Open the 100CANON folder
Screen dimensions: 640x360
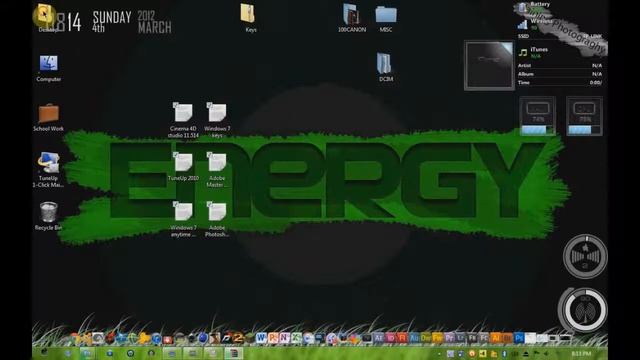coord(351,14)
